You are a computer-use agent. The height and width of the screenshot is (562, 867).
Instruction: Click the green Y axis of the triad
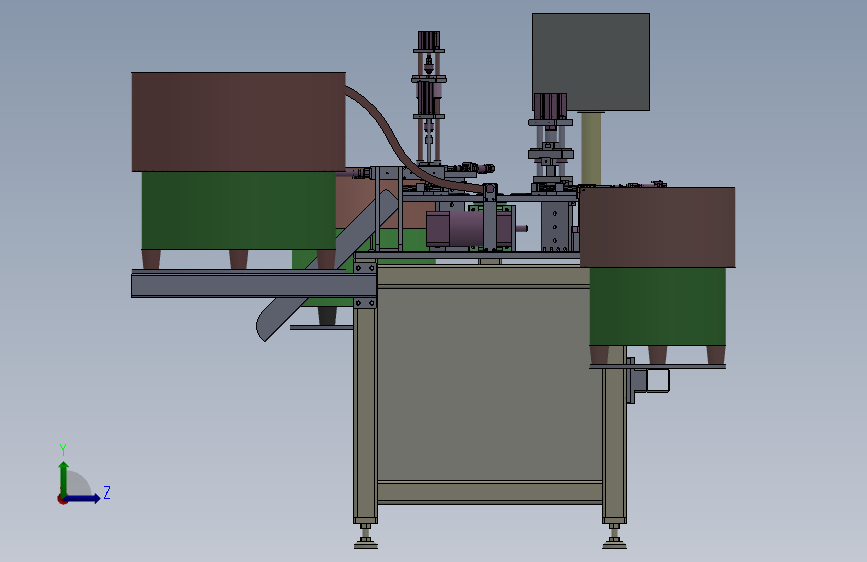(64, 478)
